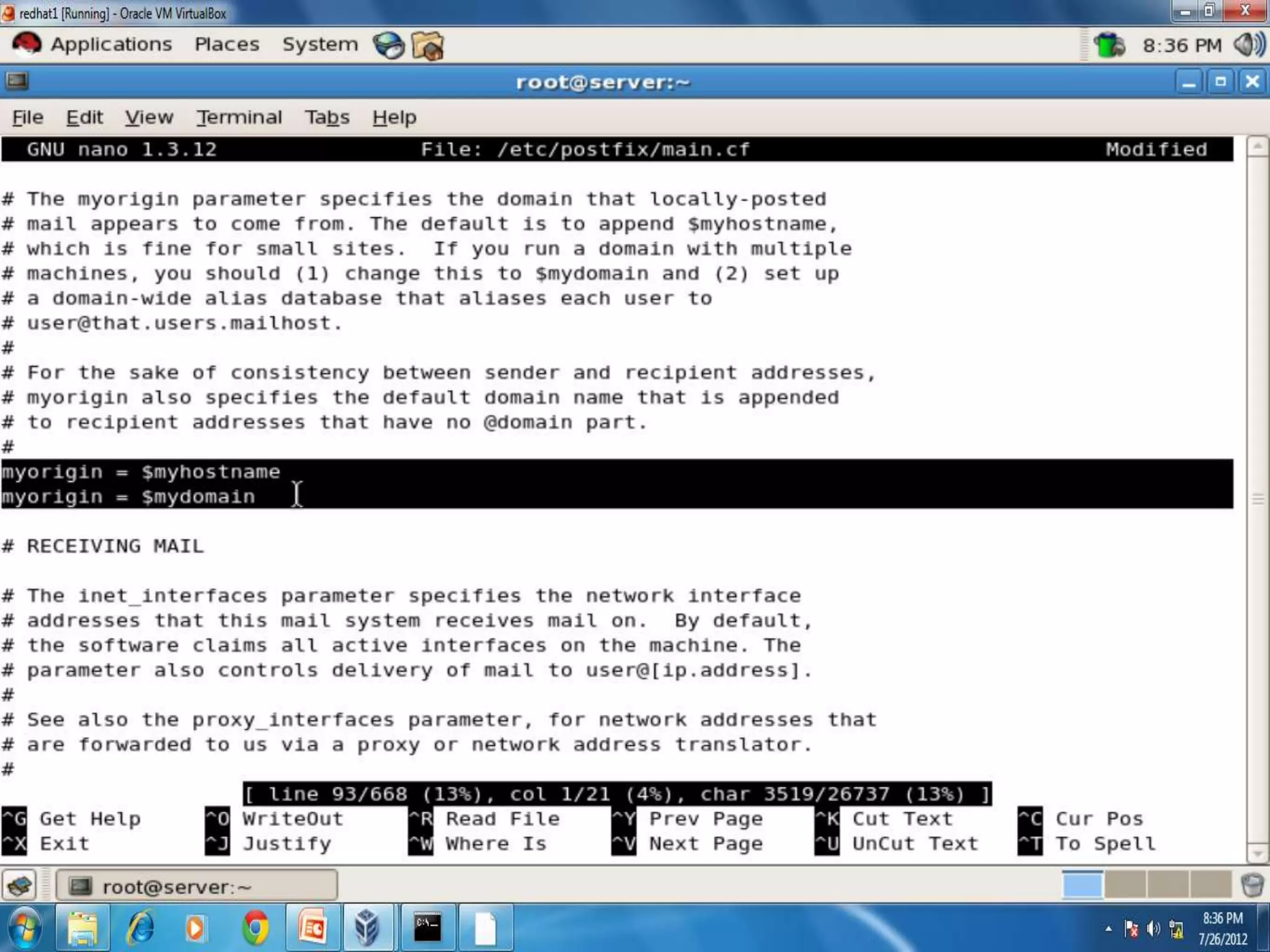Screen dimensions: 1270x952
Task: Open the terminal's Edit menu
Action: (84, 117)
